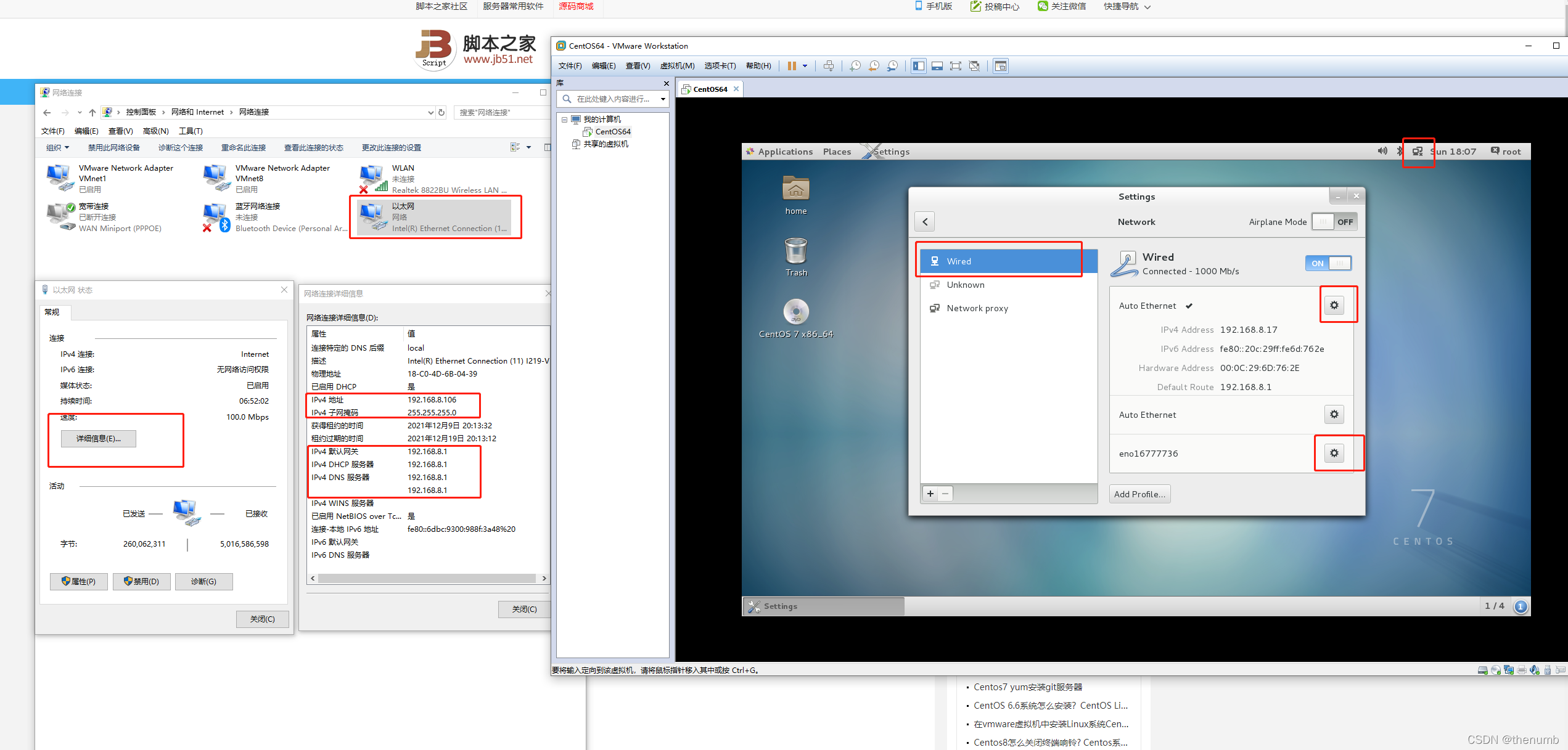Viewport: 1568px width, 750px height.
Task: Click the 属性(P) button in Ethernet status
Action: coord(78,581)
